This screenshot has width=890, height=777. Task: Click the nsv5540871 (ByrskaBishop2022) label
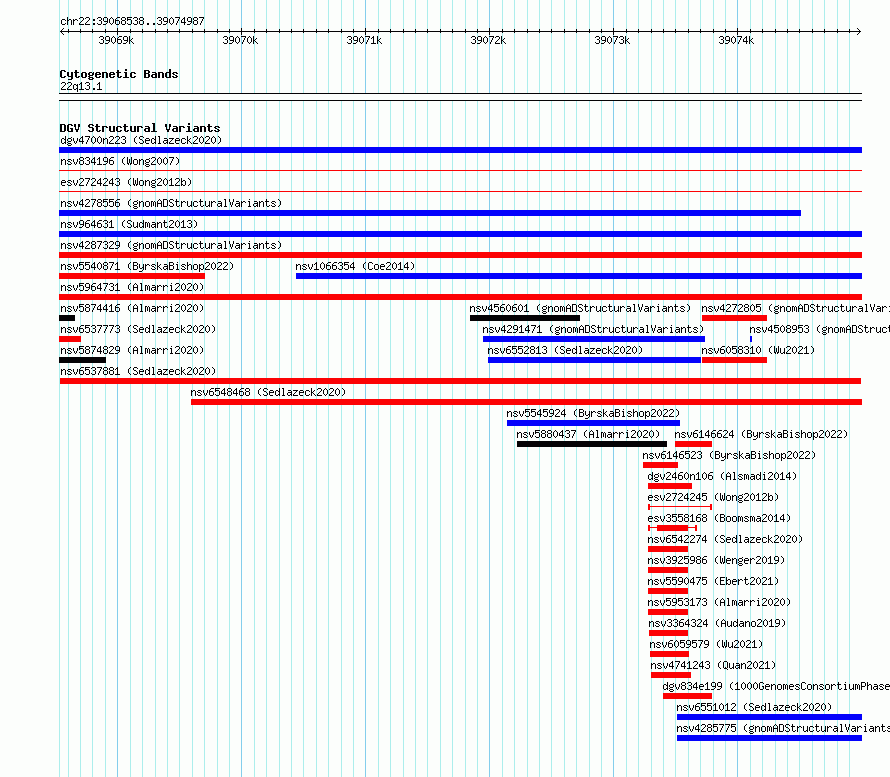click(147, 266)
